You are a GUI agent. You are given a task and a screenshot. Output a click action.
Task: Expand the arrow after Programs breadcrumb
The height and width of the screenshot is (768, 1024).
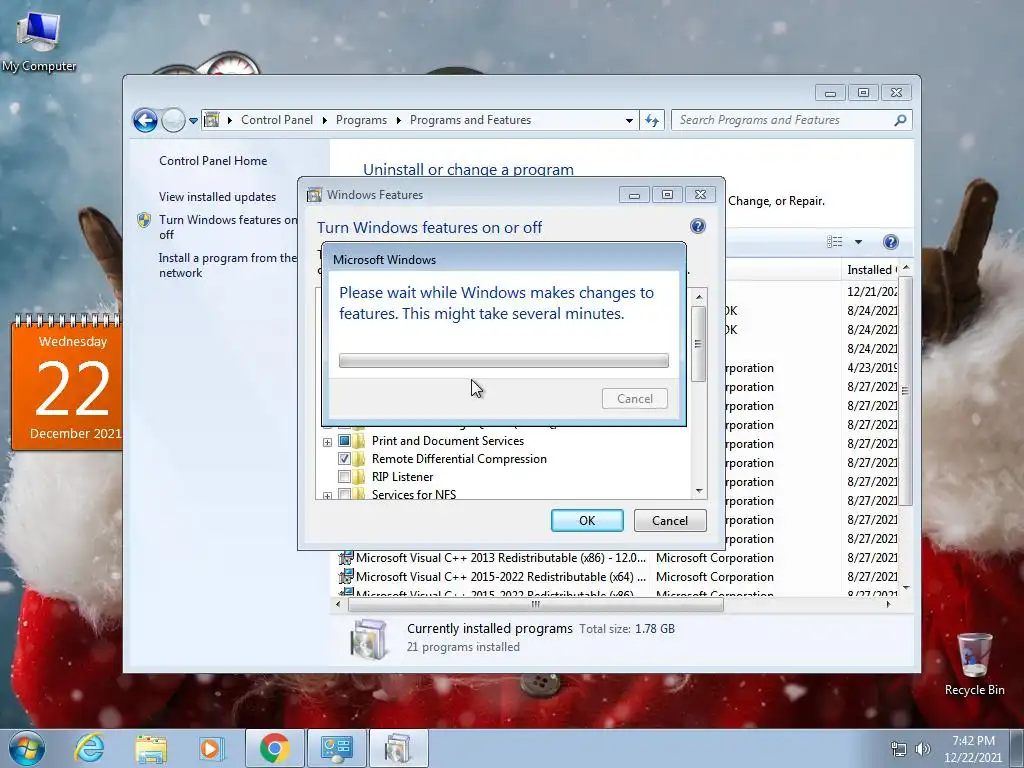click(x=398, y=121)
